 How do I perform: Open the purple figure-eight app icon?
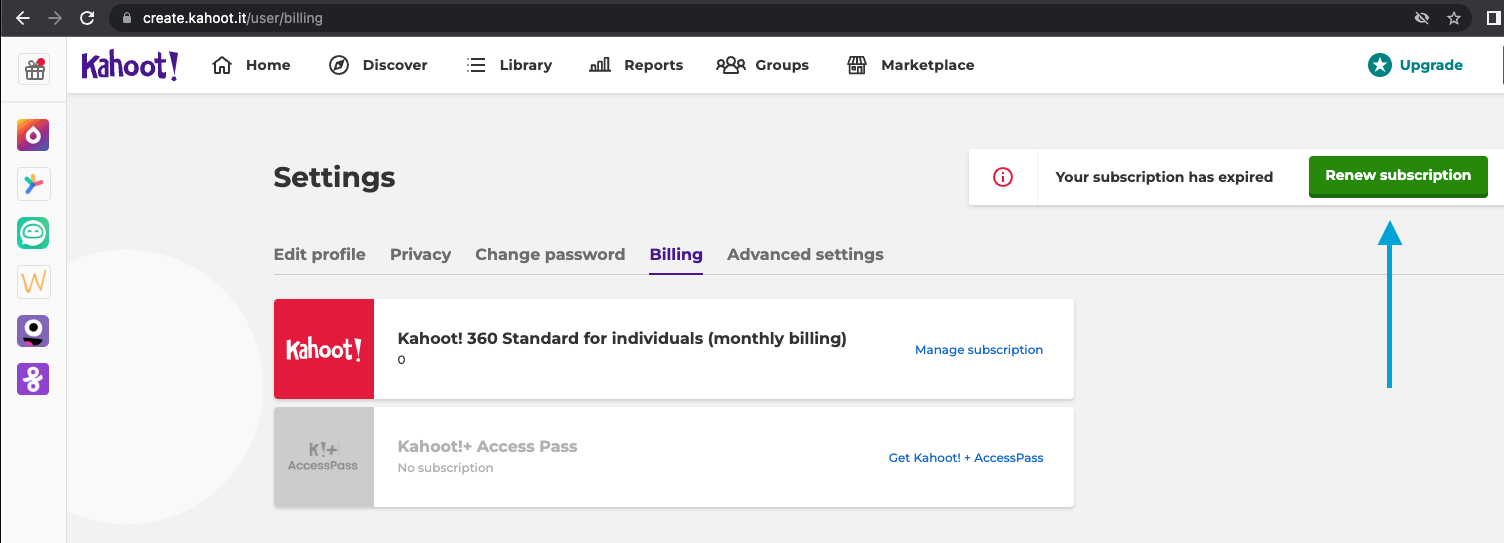click(x=33, y=379)
